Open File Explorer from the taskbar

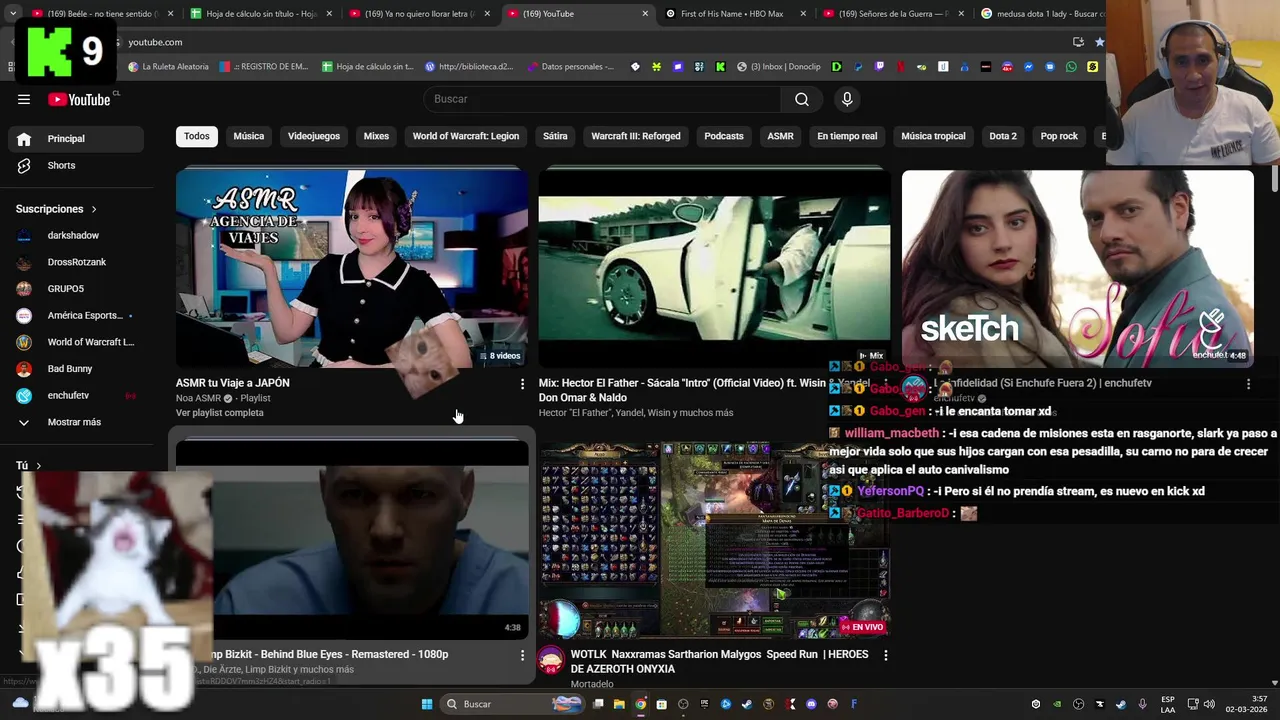pyautogui.click(x=619, y=704)
